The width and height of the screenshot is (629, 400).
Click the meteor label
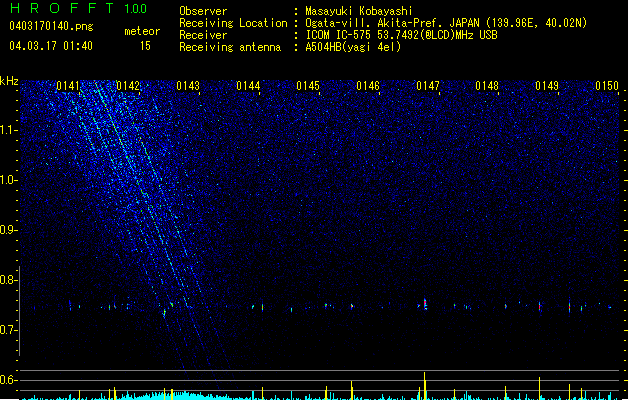point(142,31)
